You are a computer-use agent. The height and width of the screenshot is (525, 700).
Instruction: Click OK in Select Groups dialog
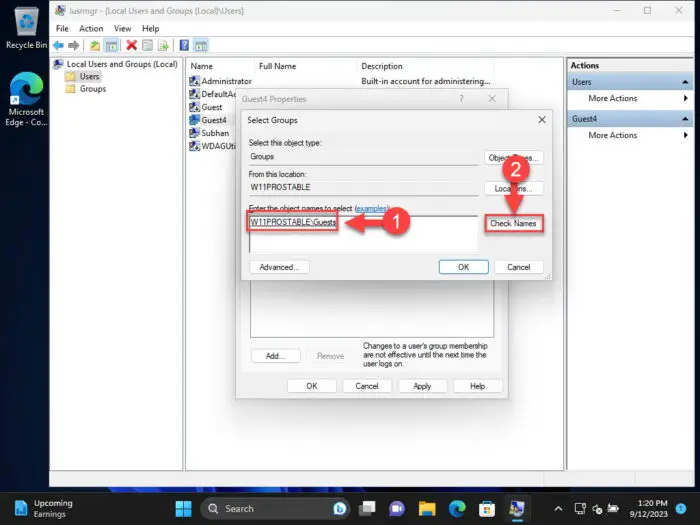tap(463, 267)
